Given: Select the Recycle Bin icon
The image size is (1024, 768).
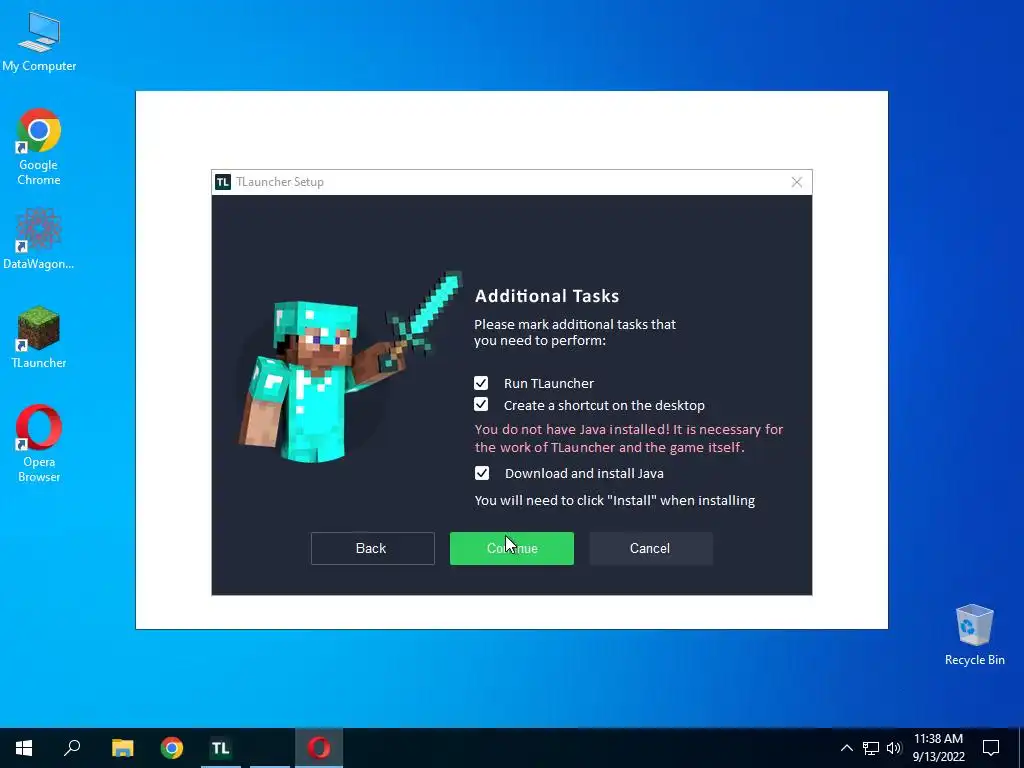Looking at the screenshot, I should [974, 635].
